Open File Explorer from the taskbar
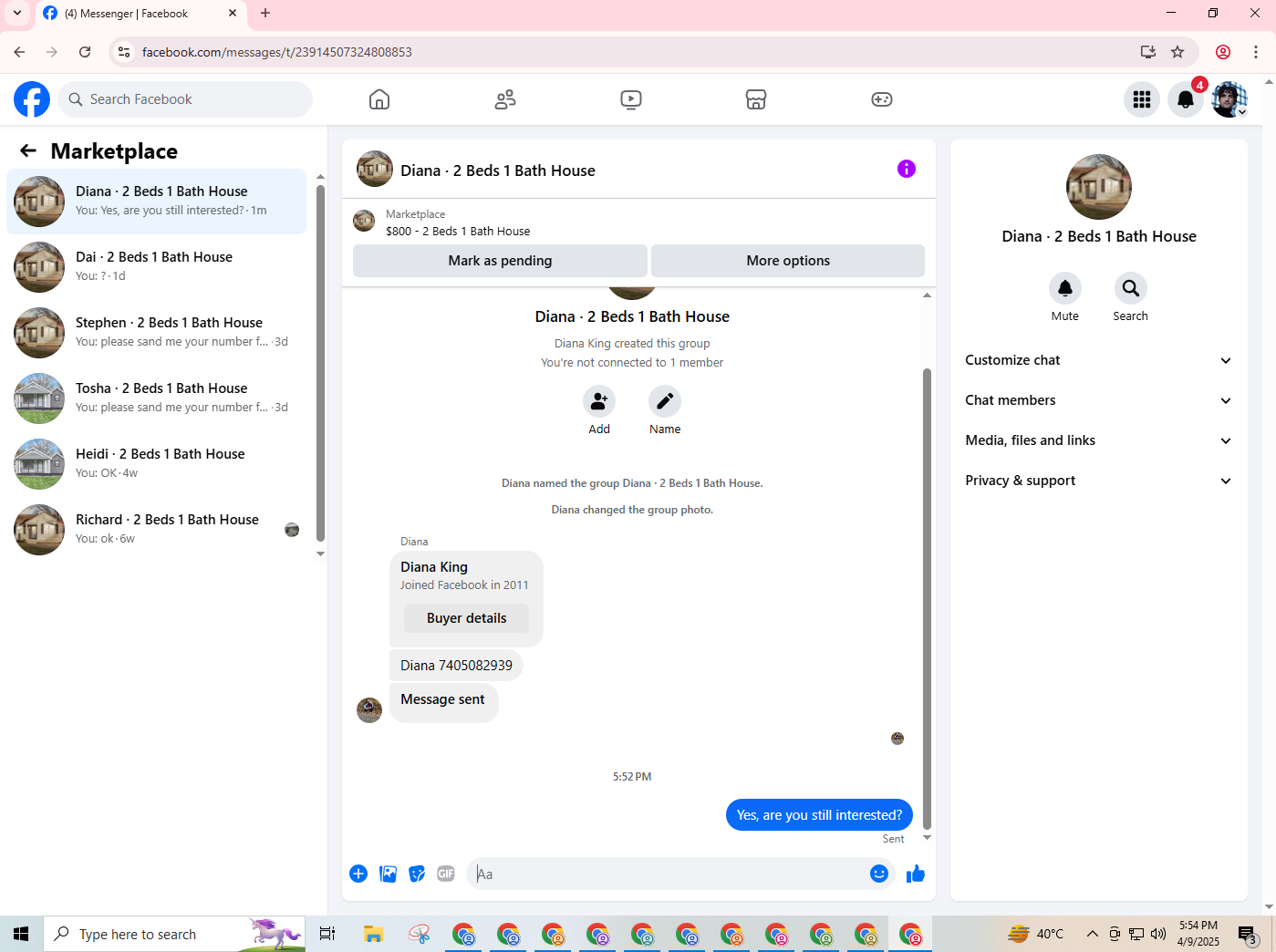This screenshot has width=1276, height=952. tap(373, 934)
